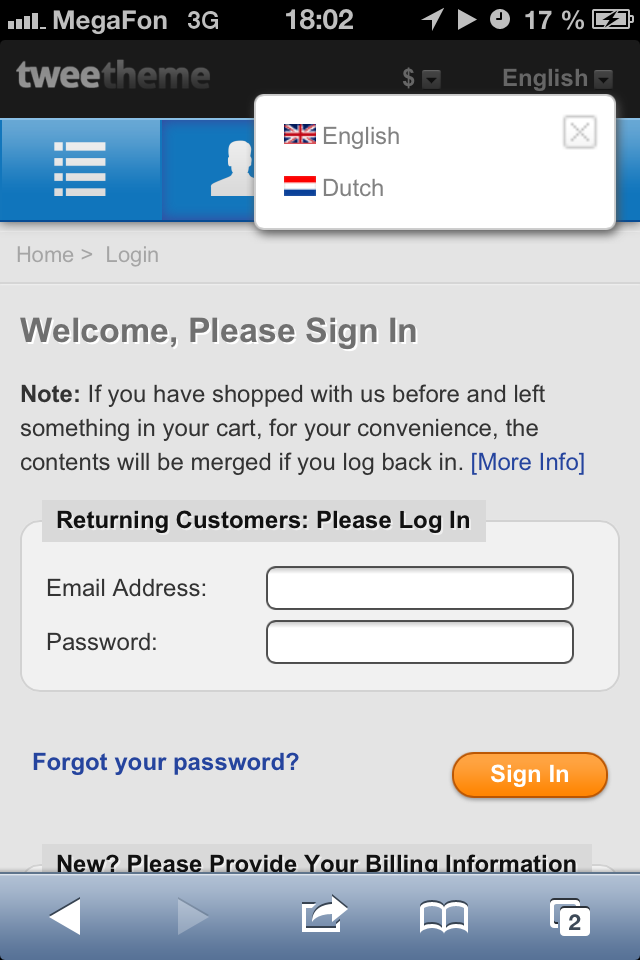Focus the Password field
The height and width of the screenshot is (960, 640).
420,642
